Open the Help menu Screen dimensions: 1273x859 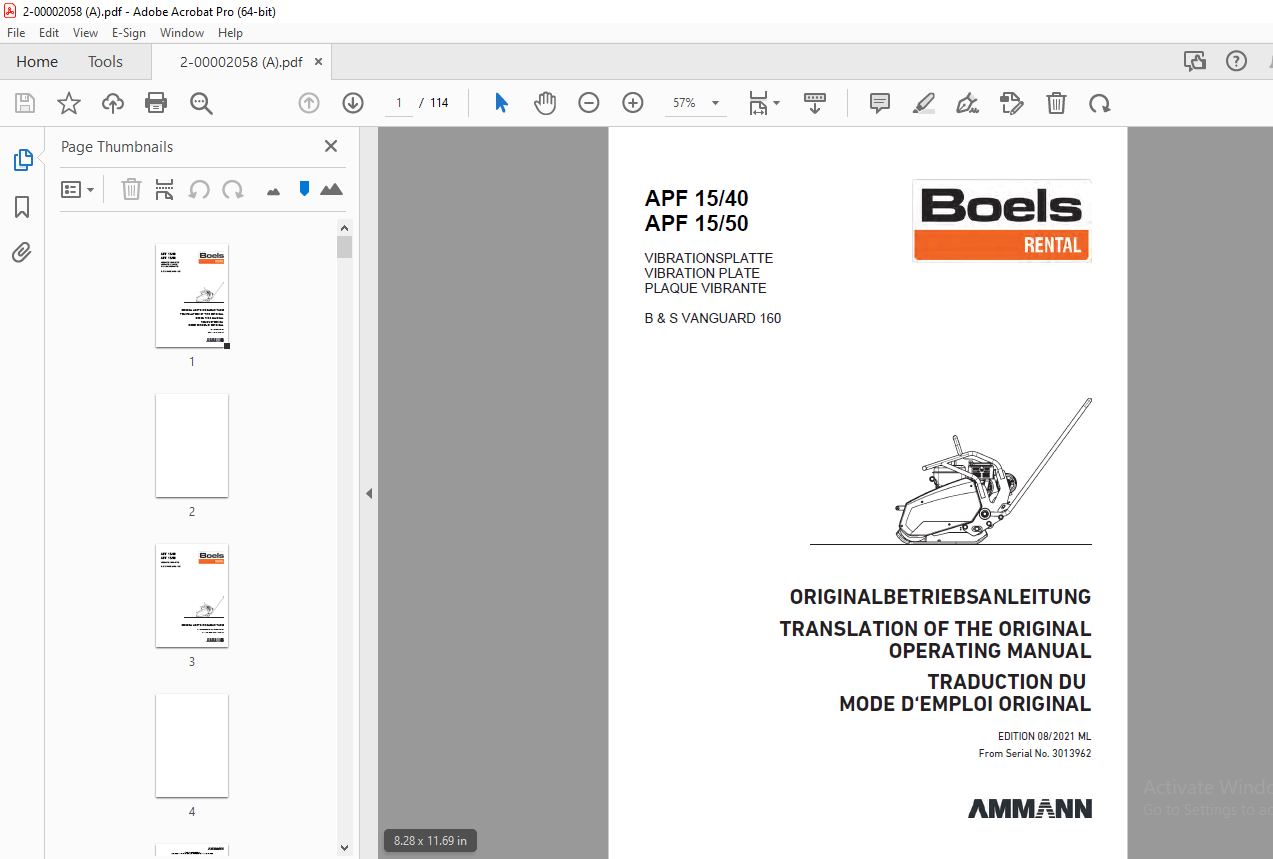click(x=230, y=32)
